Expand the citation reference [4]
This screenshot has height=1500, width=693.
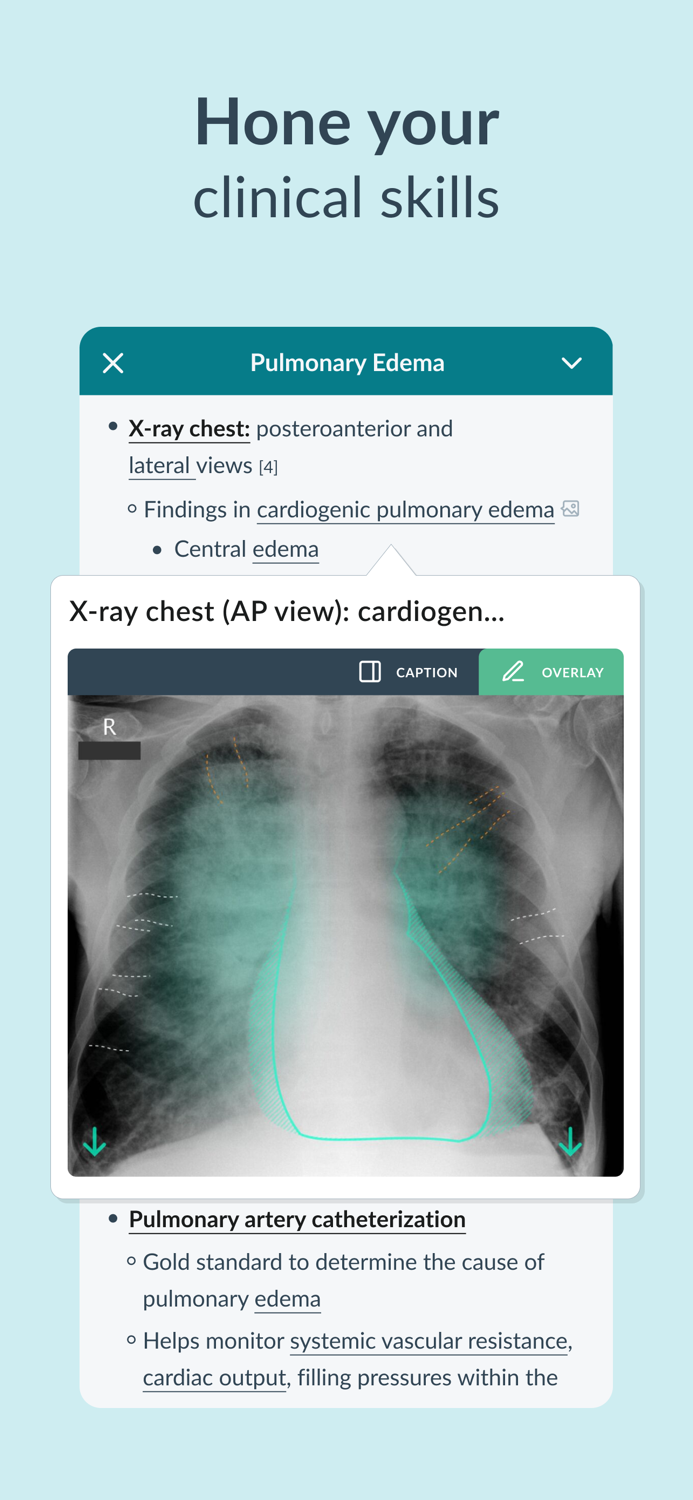pos(270,465)
